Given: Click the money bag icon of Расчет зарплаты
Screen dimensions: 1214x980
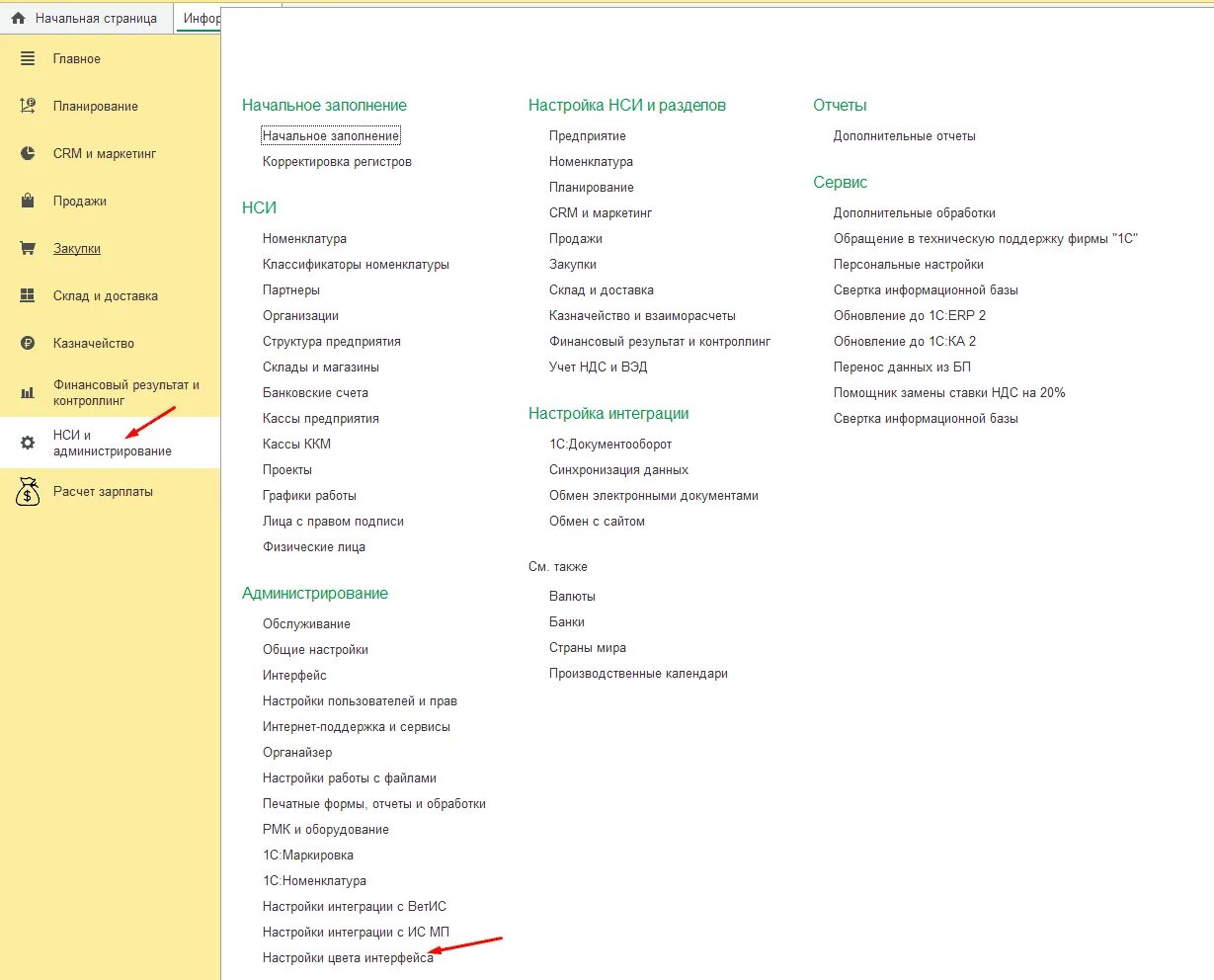Looking at the screenshot, I should [x=28, y=491].
